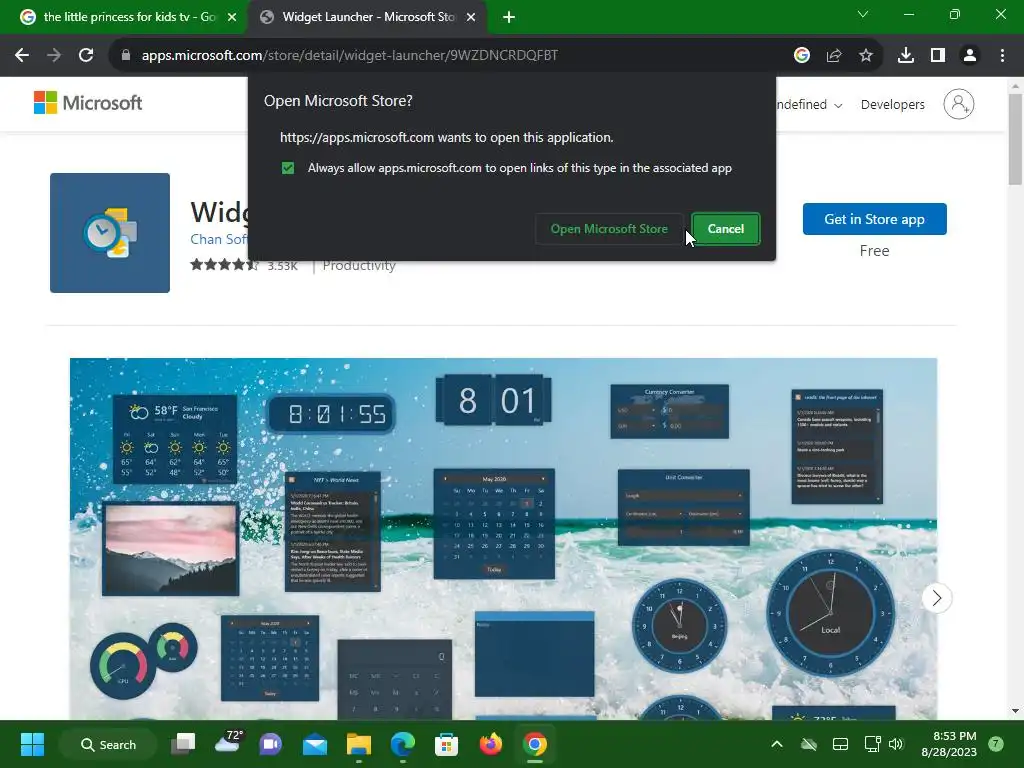Open Mail app from taskbar

click(x=315, y=744)
